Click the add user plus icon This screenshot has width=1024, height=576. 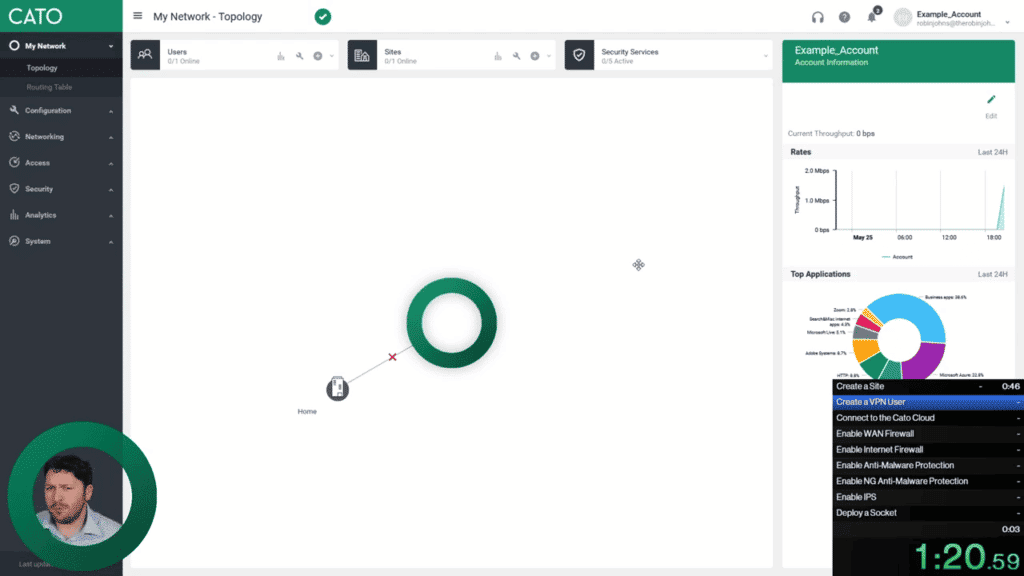coord(318,56)
